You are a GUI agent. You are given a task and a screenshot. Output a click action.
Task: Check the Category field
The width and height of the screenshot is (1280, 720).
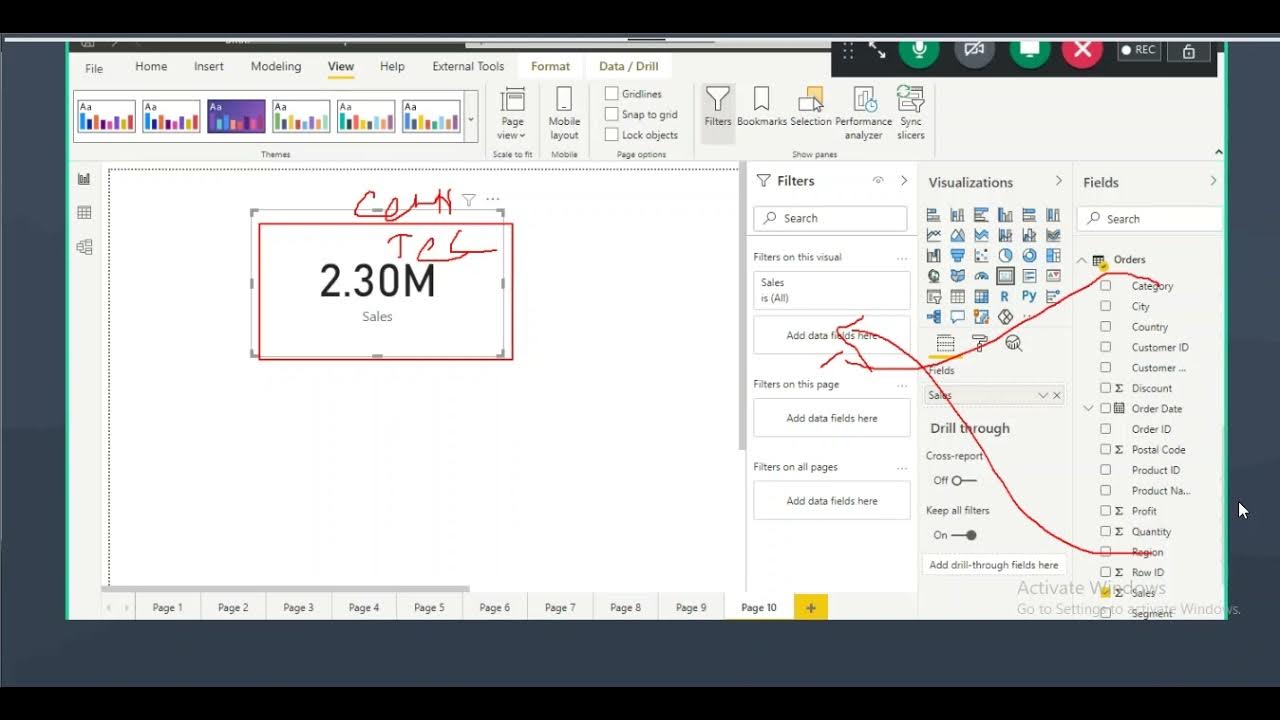click(1105, 286)
